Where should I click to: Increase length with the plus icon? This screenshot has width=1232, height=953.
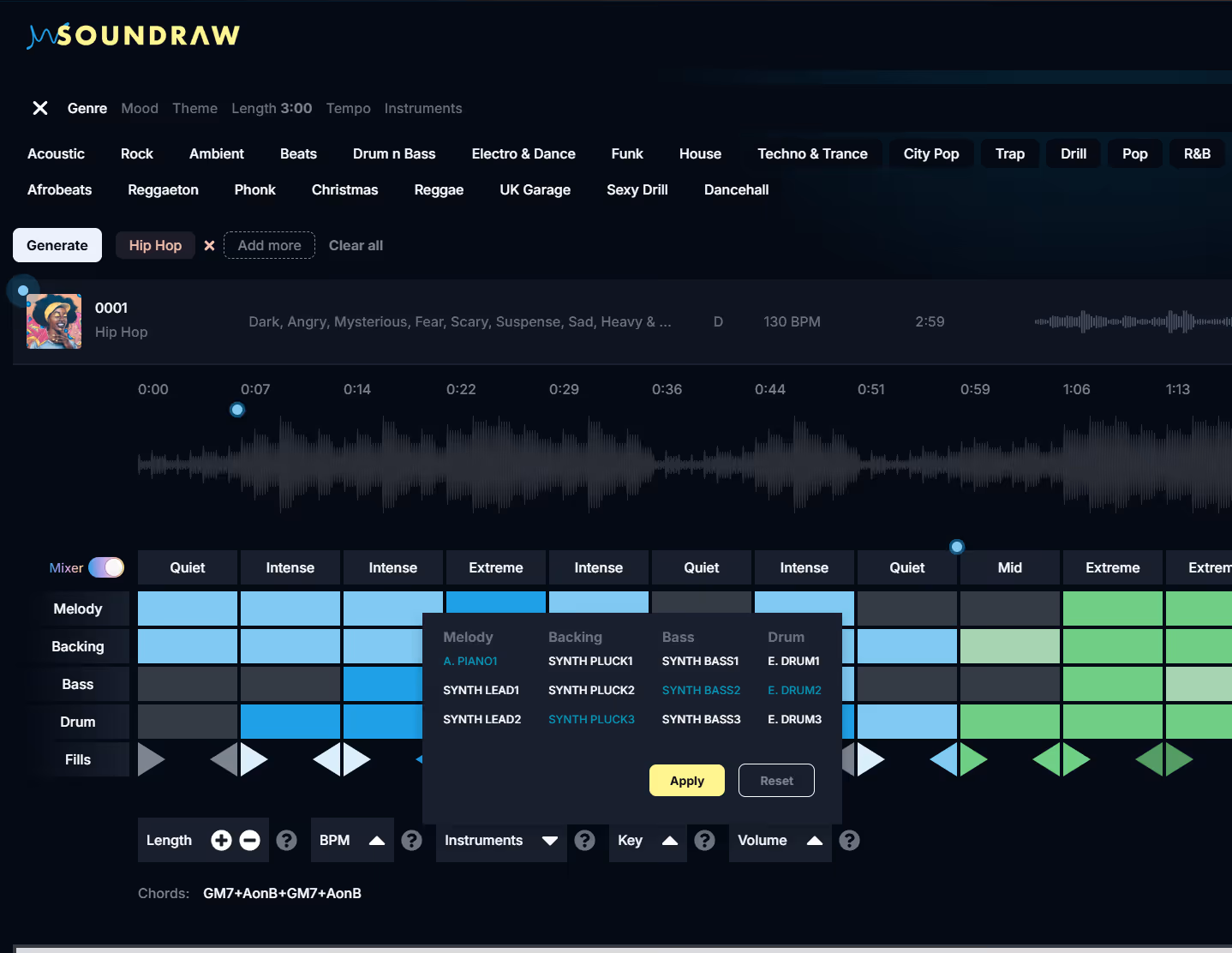coord(221,841)
